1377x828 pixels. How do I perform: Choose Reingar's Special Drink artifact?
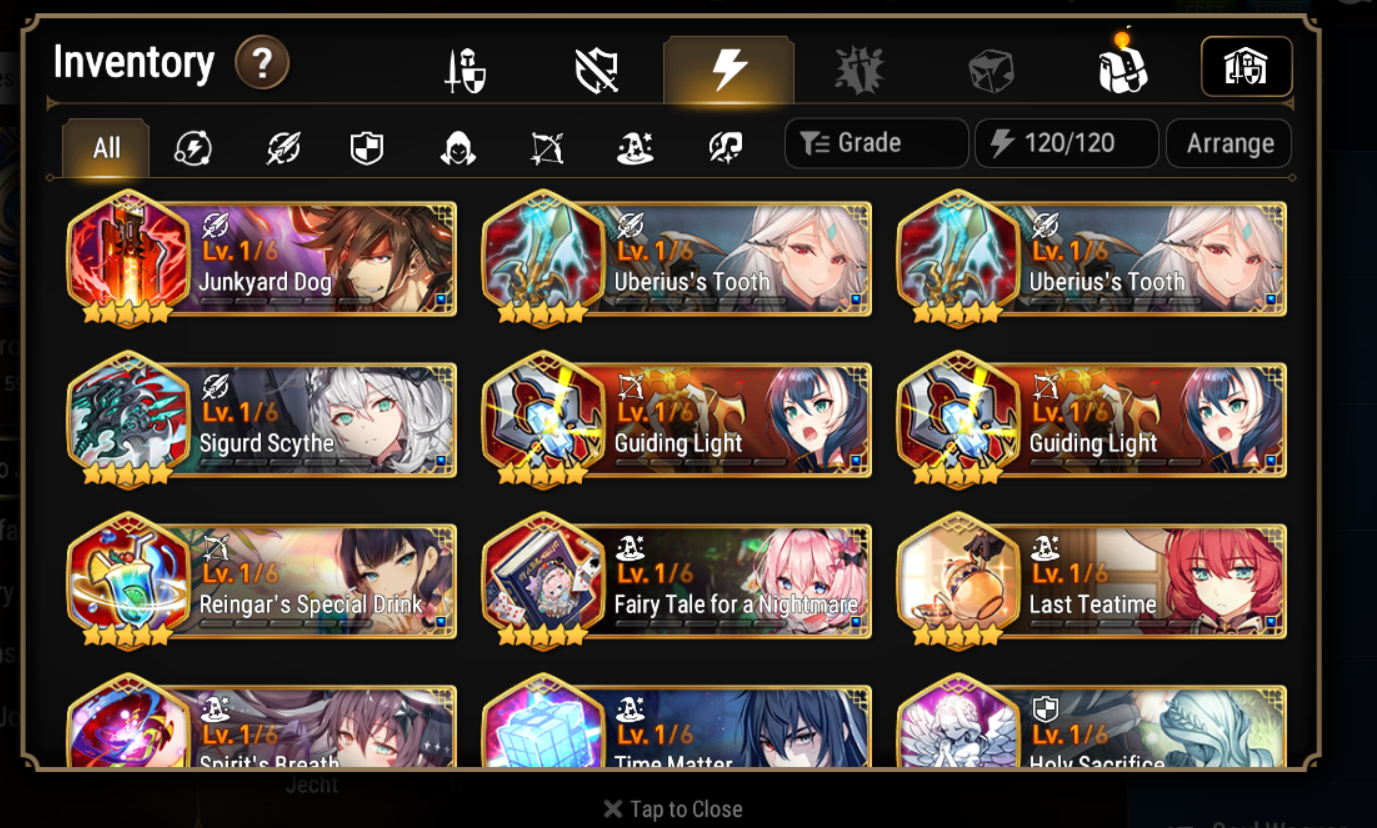coord(262,581)
